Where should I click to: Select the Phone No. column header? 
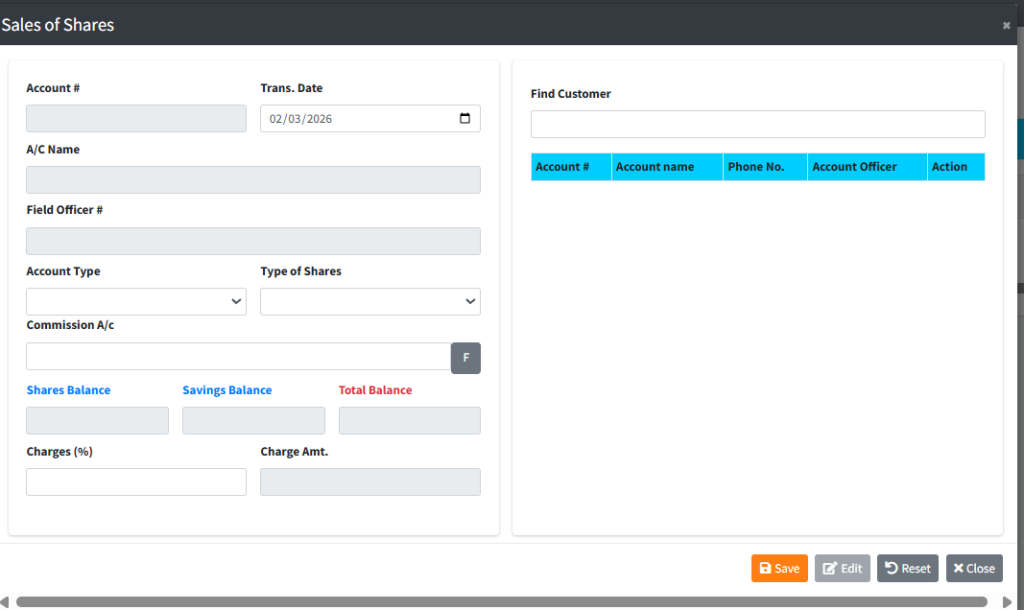(764, 167)
